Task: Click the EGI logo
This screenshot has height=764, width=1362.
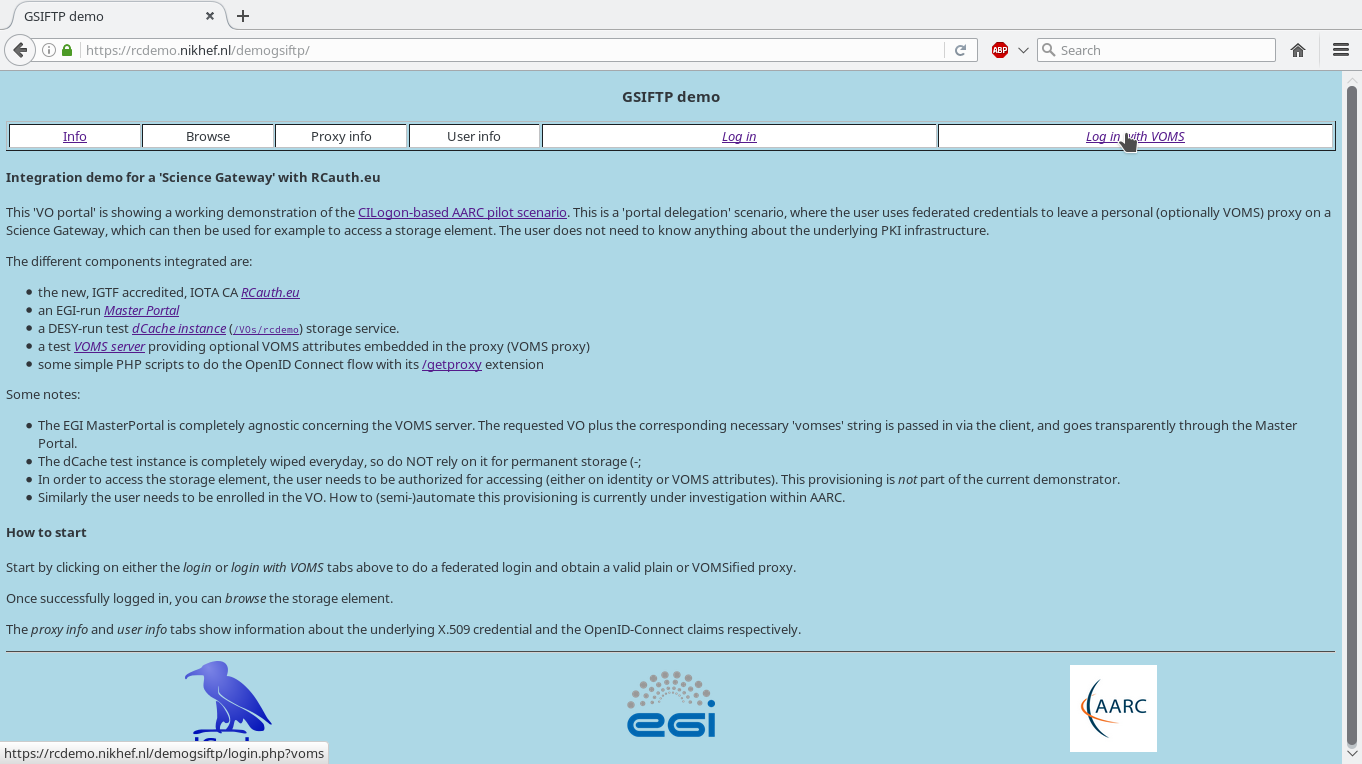Action: coord(671,704)
